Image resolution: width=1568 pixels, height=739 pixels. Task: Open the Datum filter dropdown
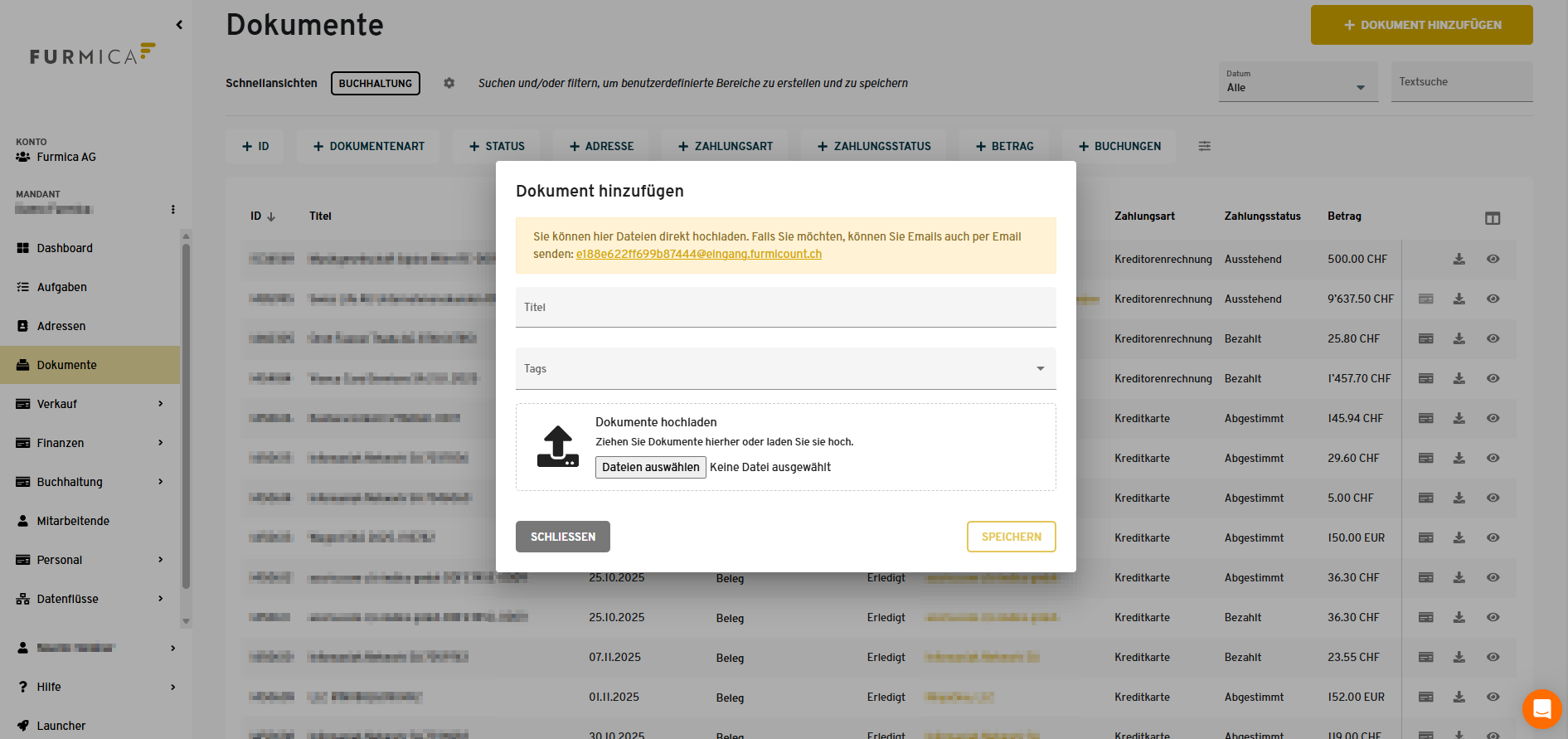click(x=1297, y=82)
